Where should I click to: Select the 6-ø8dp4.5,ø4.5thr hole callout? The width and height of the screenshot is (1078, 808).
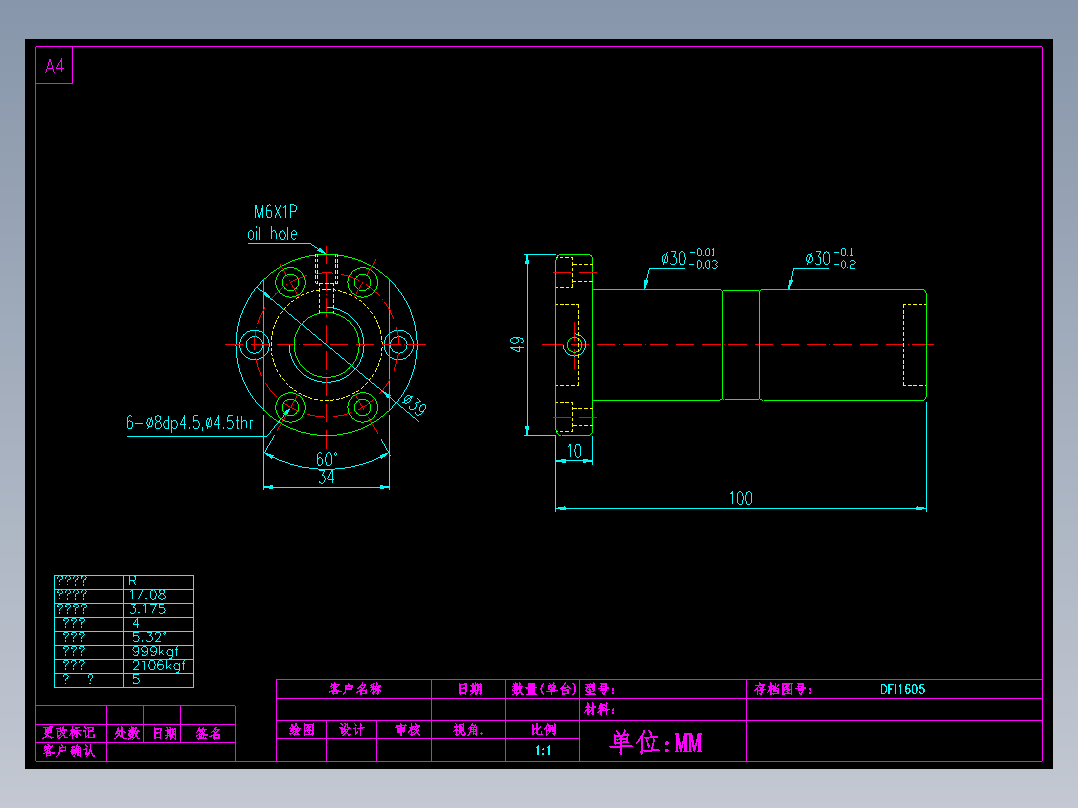click(x=190, y=423)
